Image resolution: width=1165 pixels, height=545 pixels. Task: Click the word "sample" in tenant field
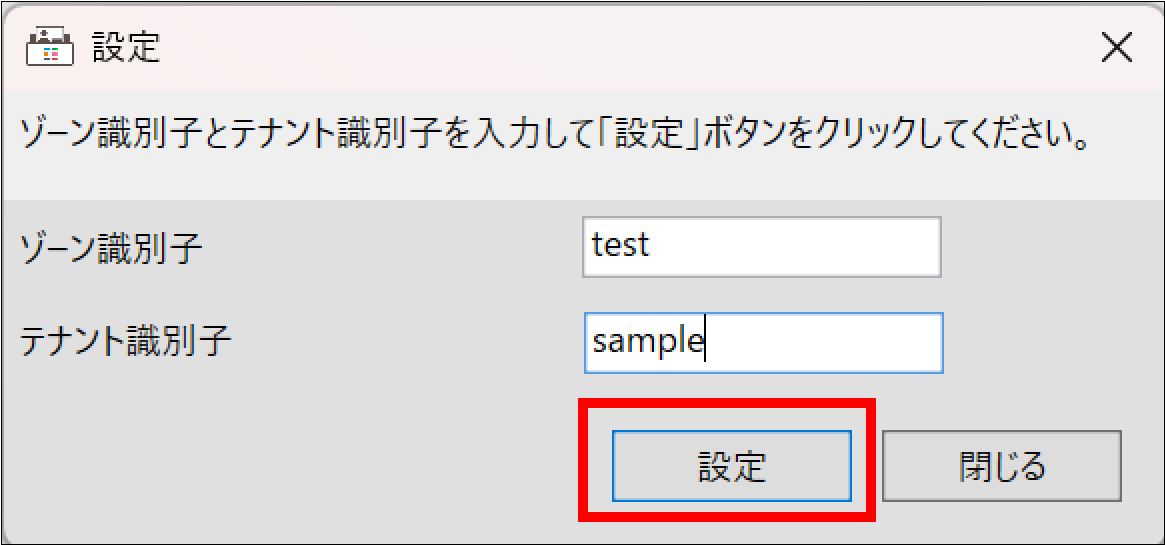pyautogui.click(x=647, y=343)
